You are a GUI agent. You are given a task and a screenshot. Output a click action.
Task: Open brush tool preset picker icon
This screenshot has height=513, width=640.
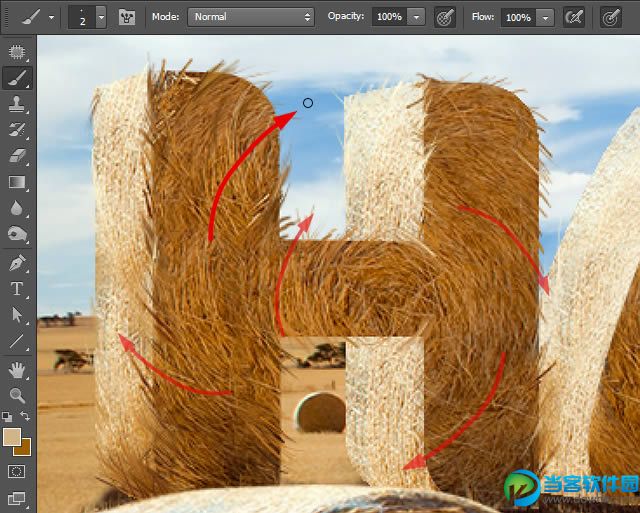coord(31,17)
